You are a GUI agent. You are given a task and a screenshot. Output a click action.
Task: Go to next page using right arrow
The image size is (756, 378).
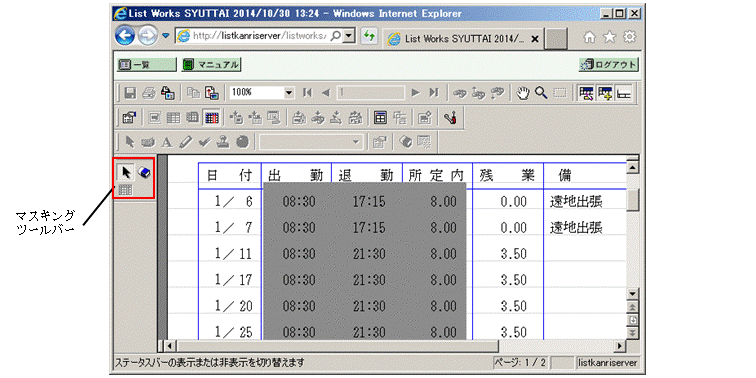pyautogui.click(x=416, y=93)
